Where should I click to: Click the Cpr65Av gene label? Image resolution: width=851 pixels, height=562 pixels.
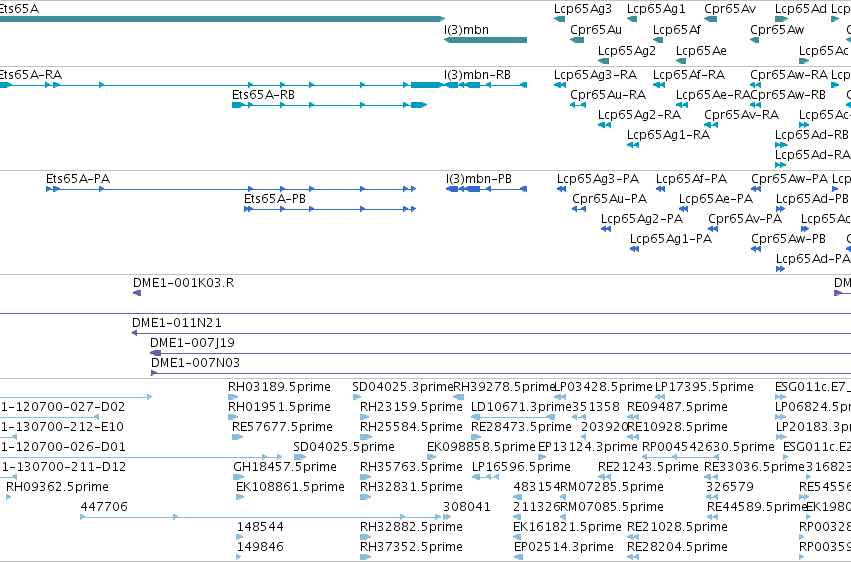[x=730, y=9]
